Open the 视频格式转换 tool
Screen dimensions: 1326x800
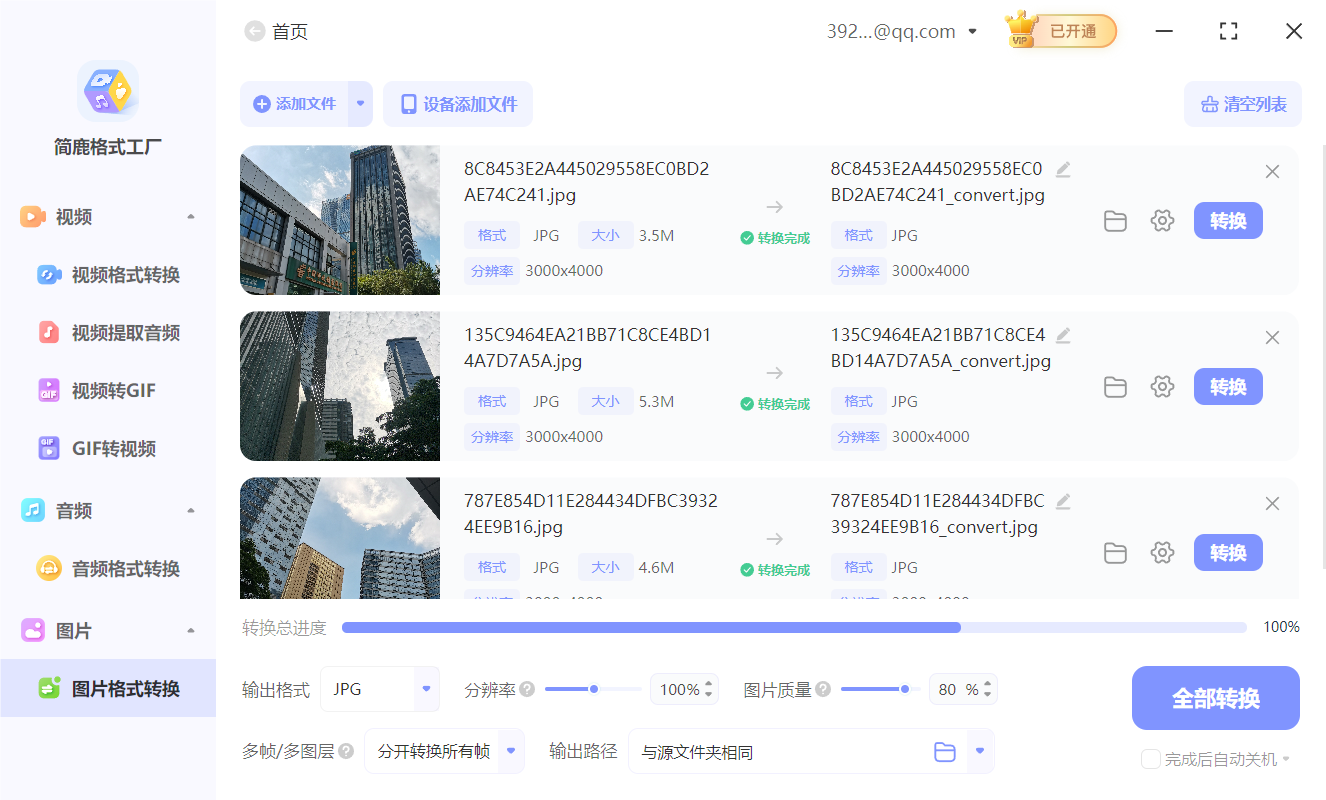tap(109, 274)
